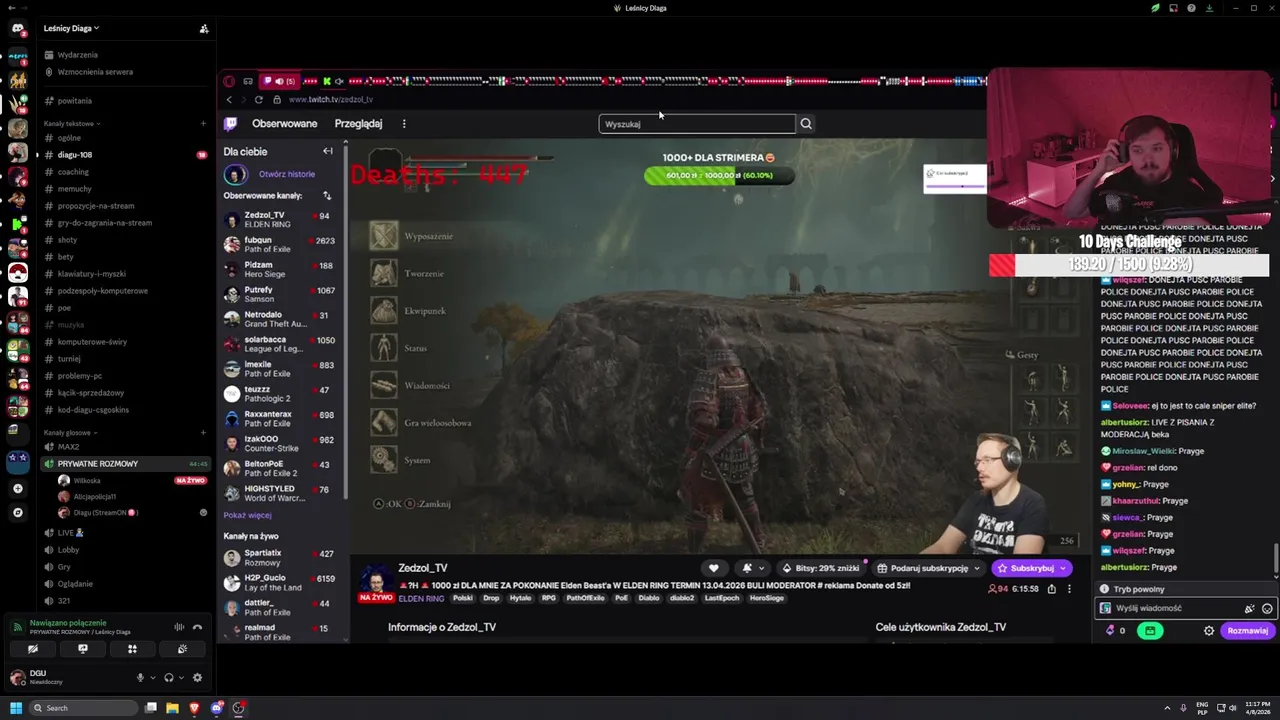Open stream options three-dot menu

pyautogui.click(x=1069, y=589)
